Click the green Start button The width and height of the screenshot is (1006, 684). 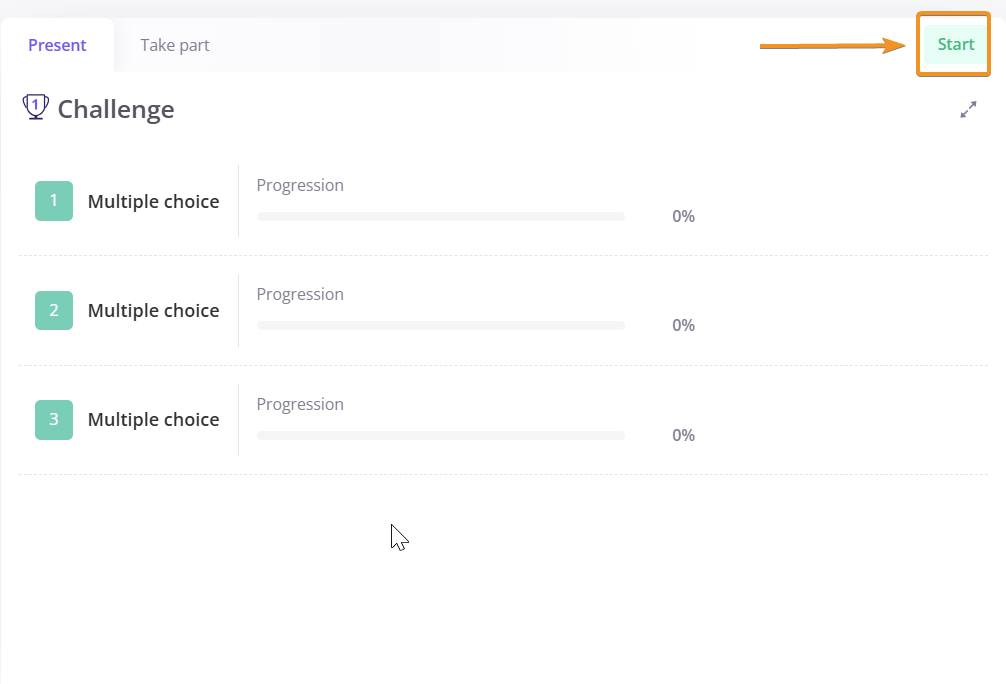(955, 44)
